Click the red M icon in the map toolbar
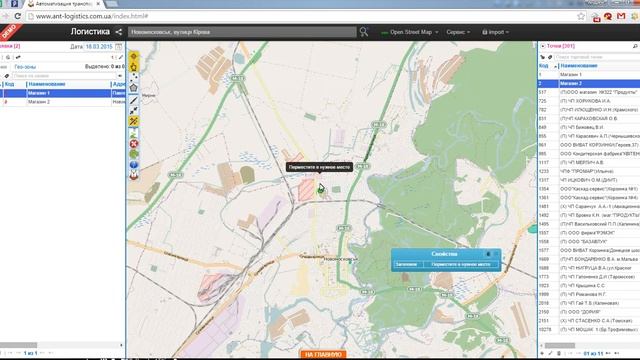The image size is (640, 360). coord(134,175)
